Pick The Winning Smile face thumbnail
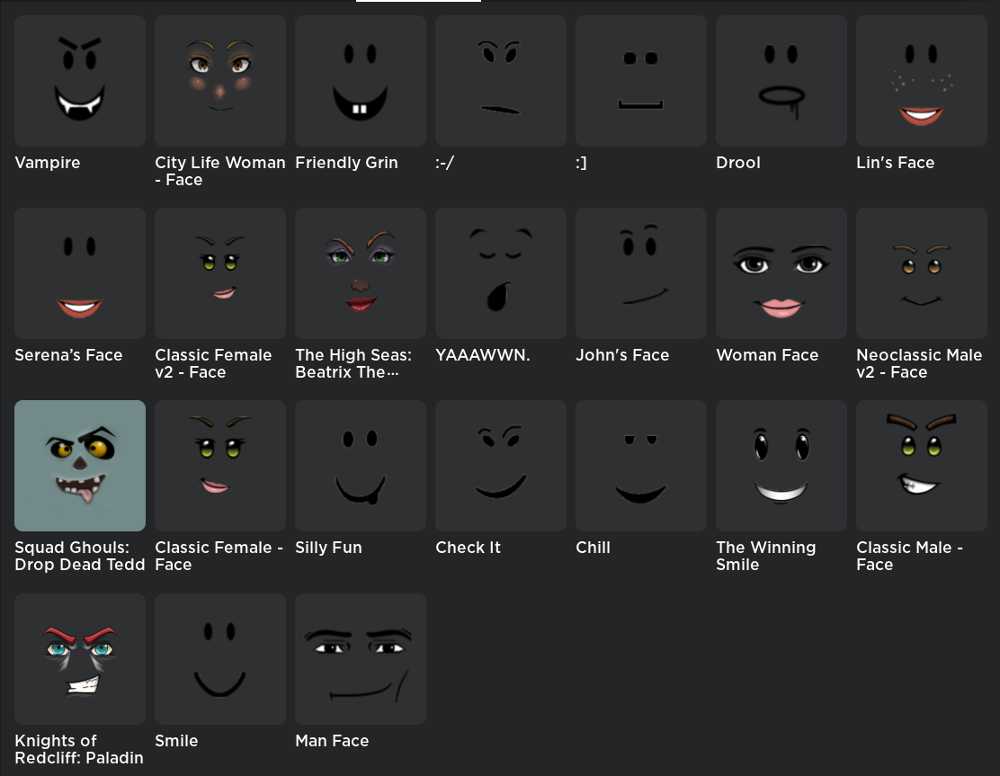The width and height of the screenshot is (1000, 776). [781, 465]
